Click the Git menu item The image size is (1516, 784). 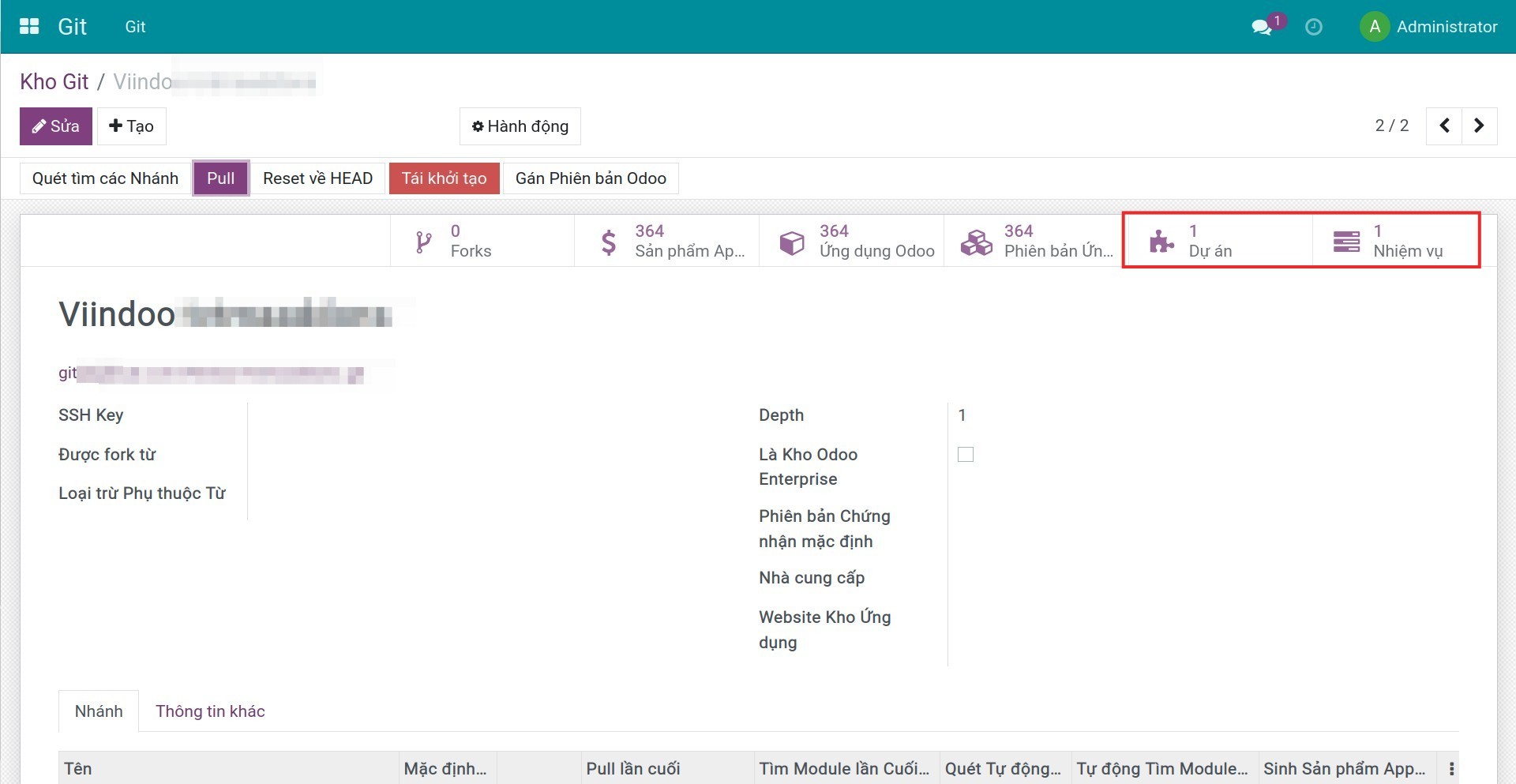coord(135,27)
